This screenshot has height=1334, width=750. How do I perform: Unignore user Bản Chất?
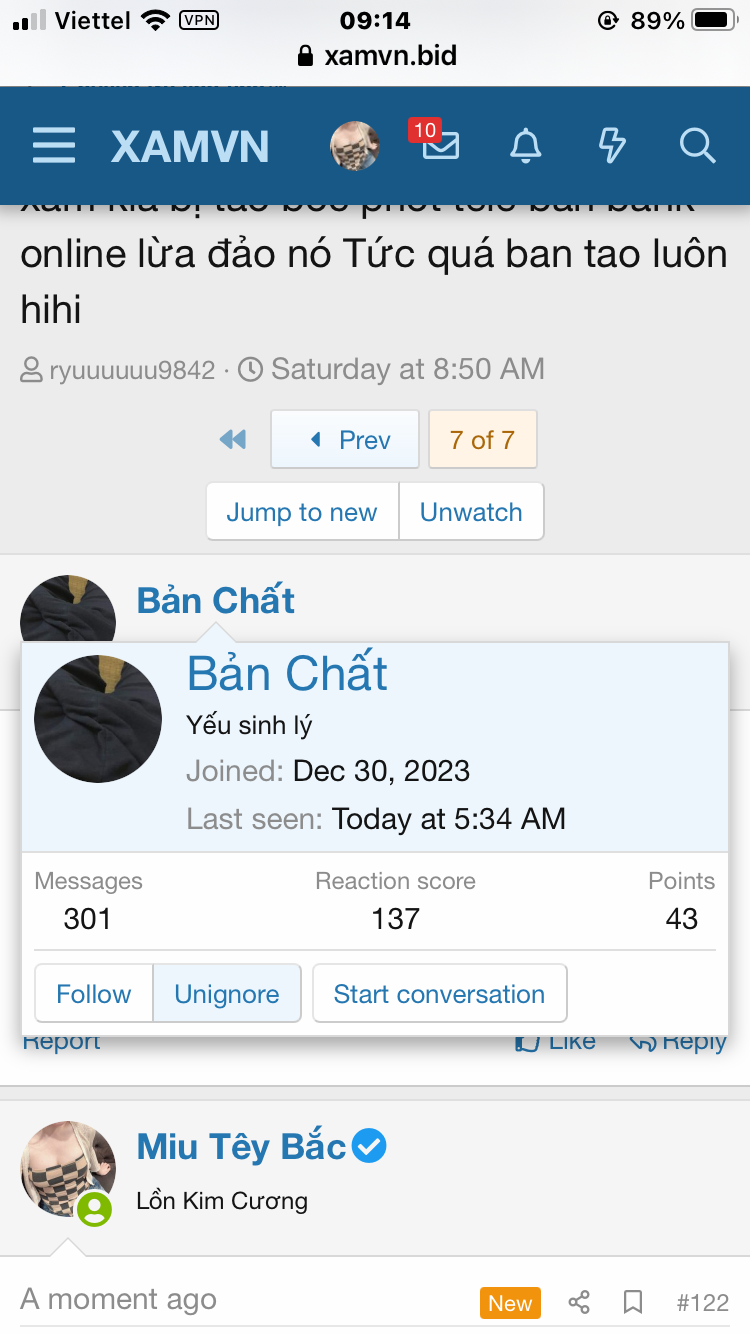click(x=227, y=994)
